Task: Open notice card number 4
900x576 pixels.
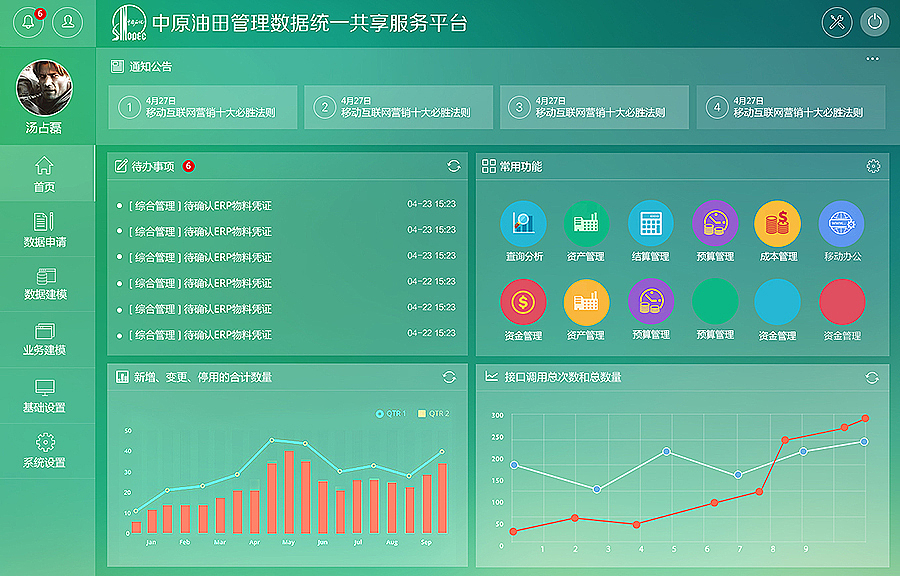Action: coord(790,107)
